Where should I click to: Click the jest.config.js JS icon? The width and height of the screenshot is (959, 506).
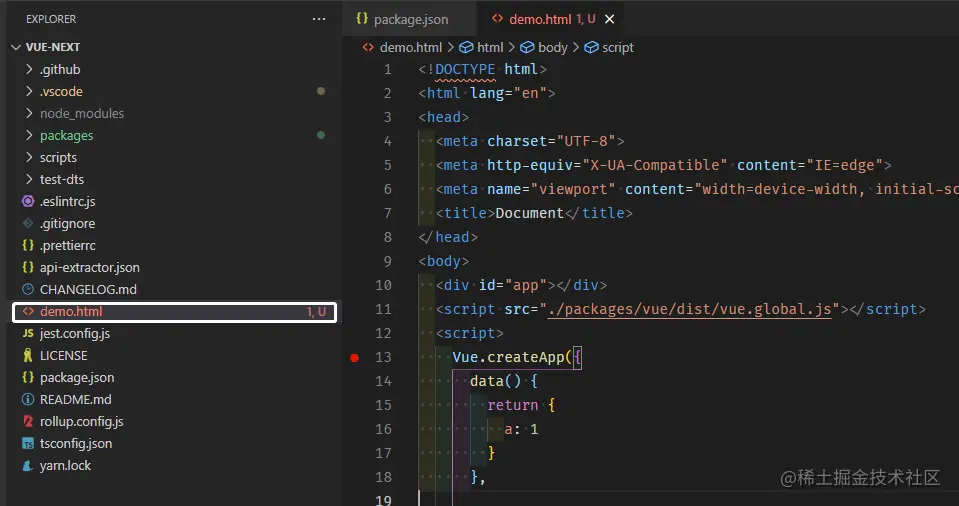pyautogui.click(x=28, y=333)
